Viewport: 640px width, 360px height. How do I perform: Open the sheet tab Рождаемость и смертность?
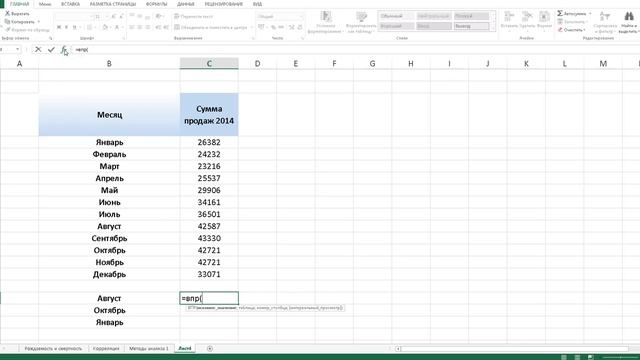[53, 349]
